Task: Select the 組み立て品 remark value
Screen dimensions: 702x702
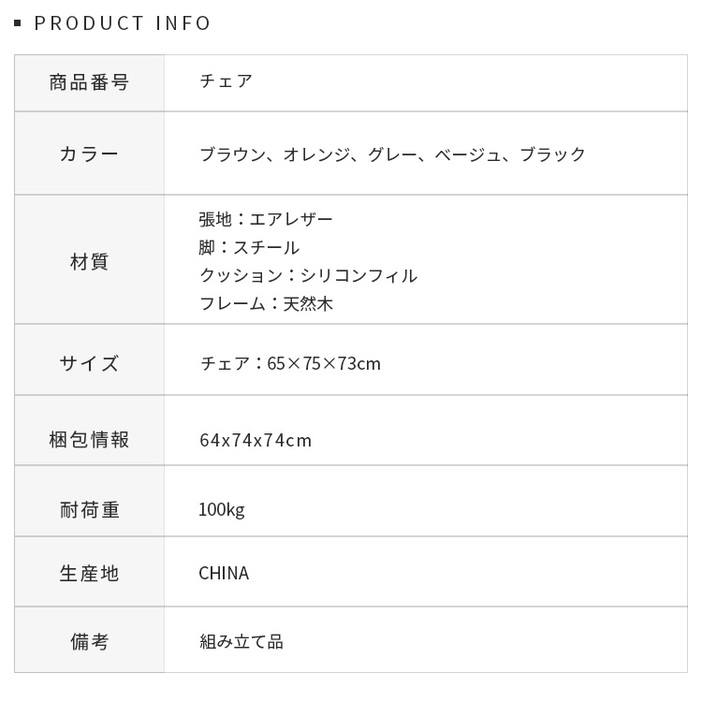Action: (x=241, y=642)
